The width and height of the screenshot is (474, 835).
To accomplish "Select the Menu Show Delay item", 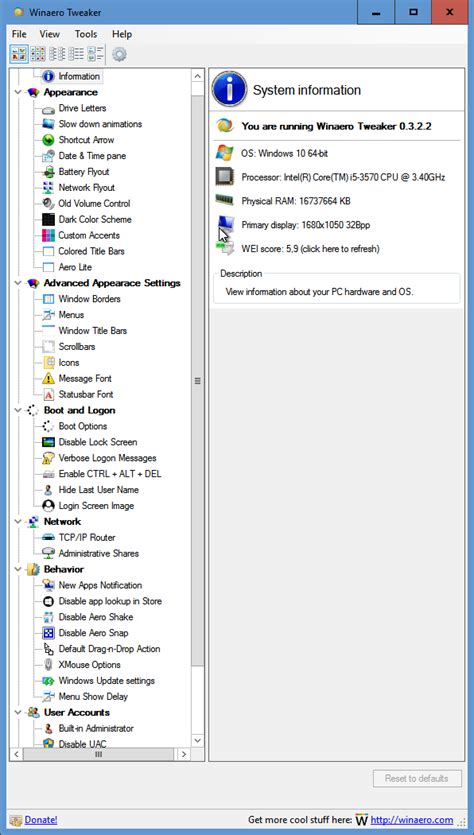I will click(x=93, y=697).
